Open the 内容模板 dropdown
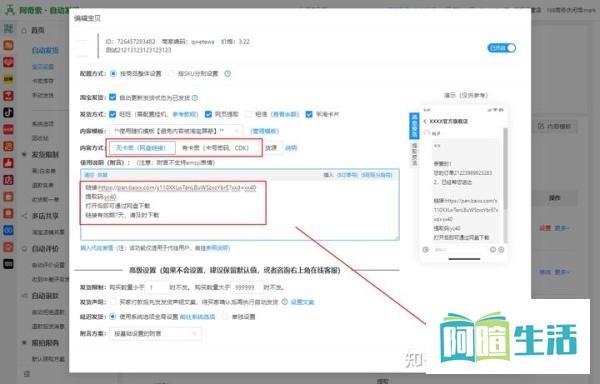Screen dimensions: 600x384 [x=176, y=131]
